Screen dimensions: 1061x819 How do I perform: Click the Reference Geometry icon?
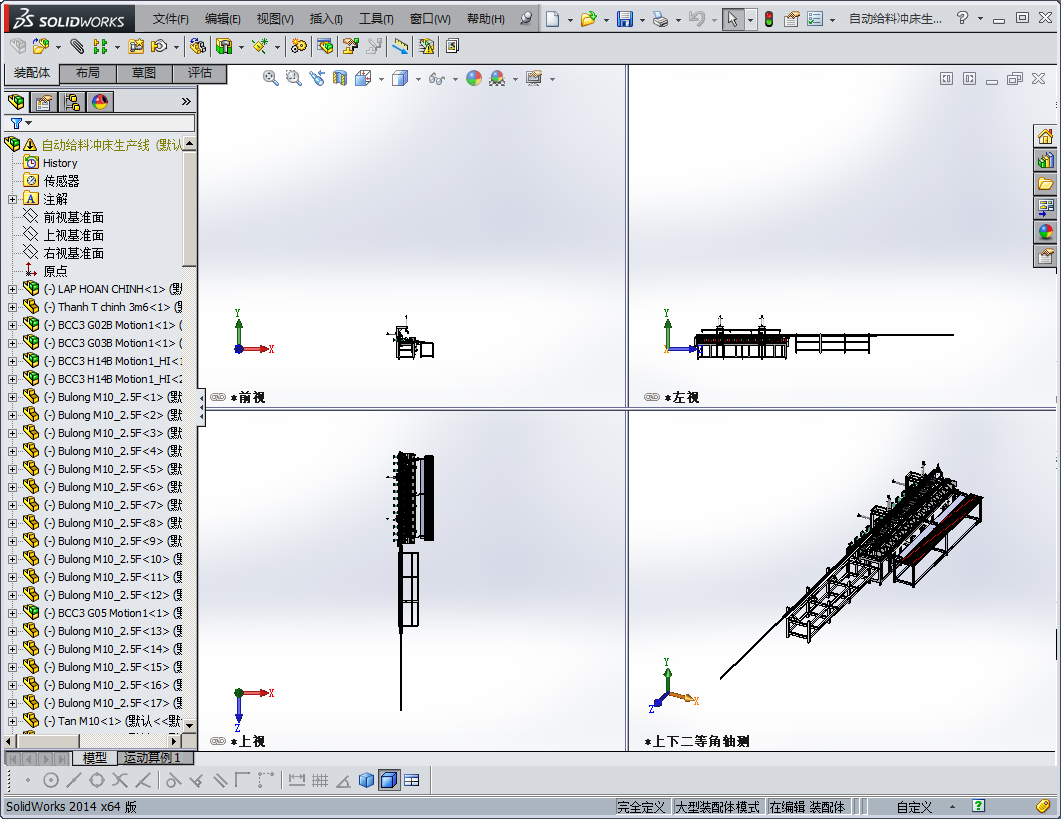259,46
